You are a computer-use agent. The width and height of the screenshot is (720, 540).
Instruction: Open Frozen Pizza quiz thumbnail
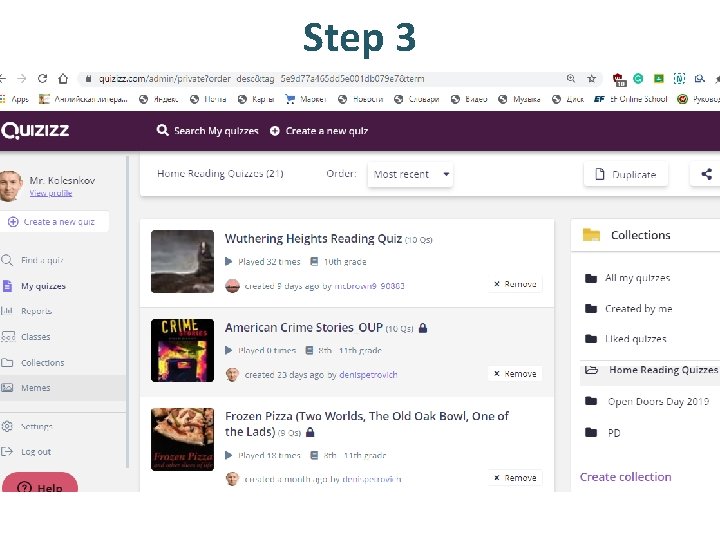[x=182, y=439]
